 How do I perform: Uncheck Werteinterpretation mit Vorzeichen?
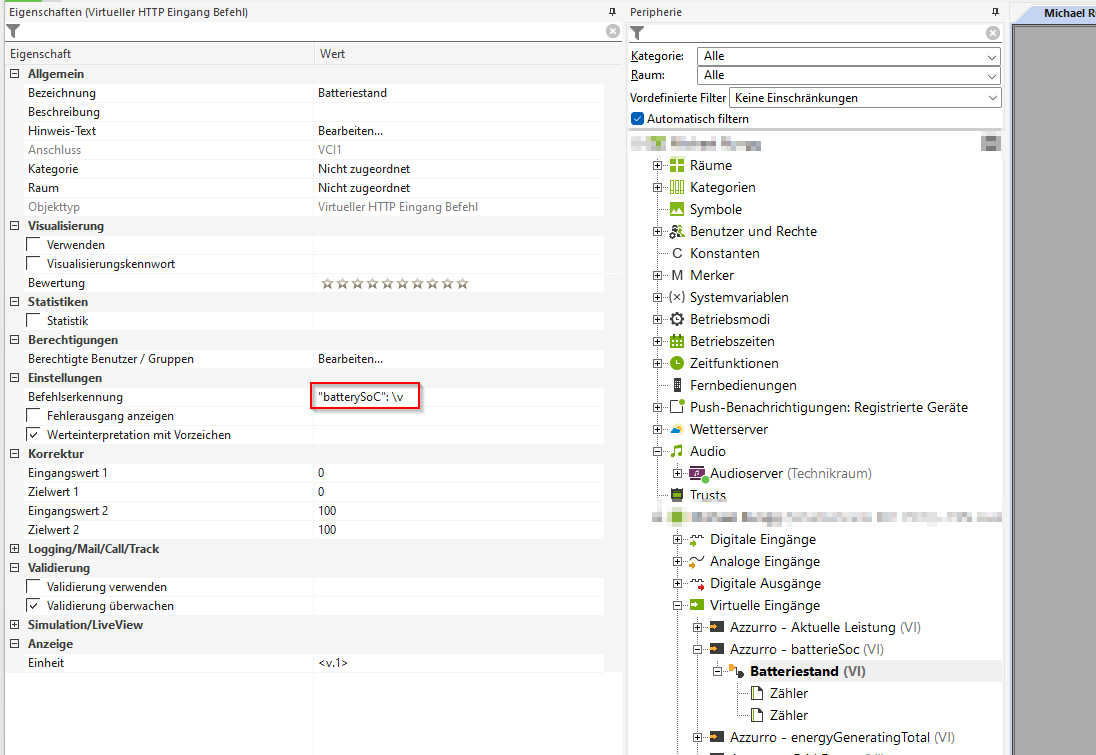(x=34, y=435)
